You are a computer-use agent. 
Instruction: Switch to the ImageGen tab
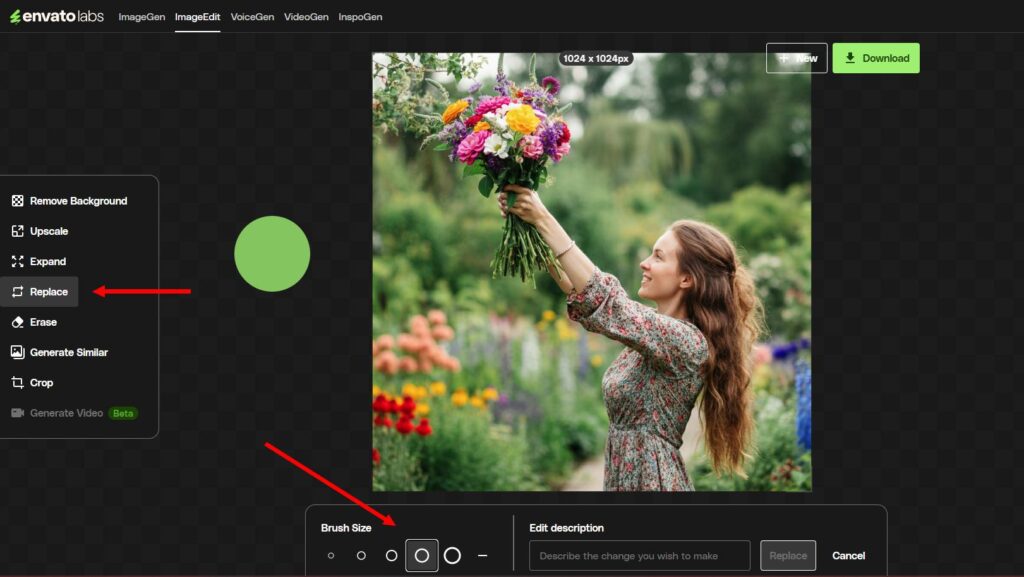pos(140,16)
